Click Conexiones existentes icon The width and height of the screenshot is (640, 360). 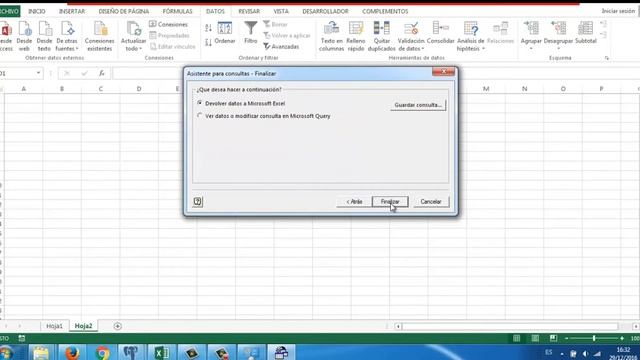100,37
